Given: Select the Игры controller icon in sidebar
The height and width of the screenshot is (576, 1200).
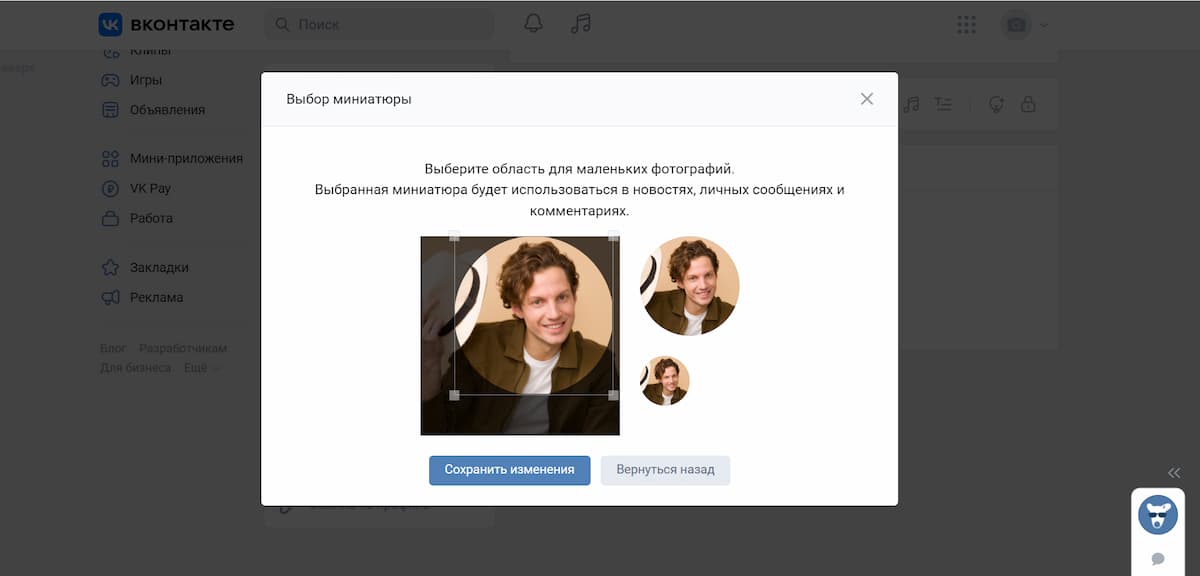Looking at the screenshot, I should click(110, 79).
